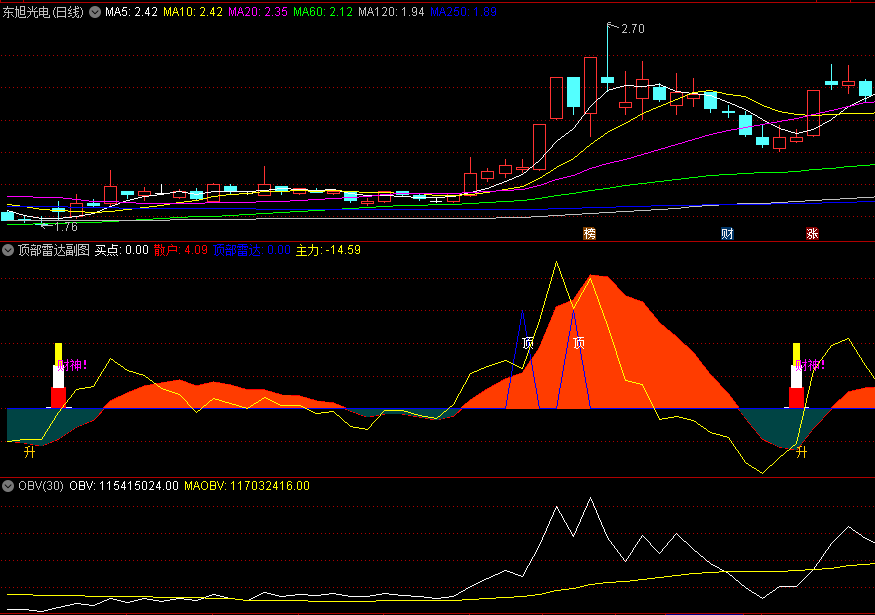Click the 买点: 0.00 value
Image resolution: width=875 pixels, height=615 pixels.
[122, 250]
